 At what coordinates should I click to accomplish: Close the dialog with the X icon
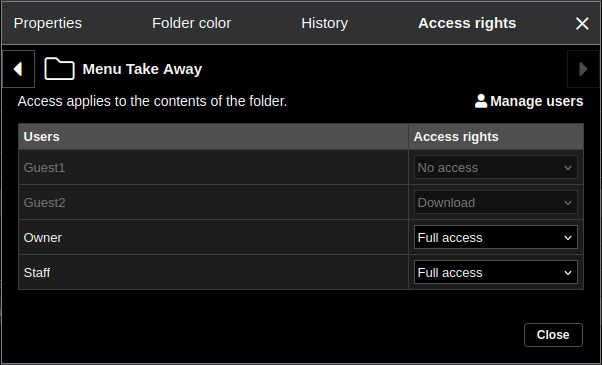[582, 23]
